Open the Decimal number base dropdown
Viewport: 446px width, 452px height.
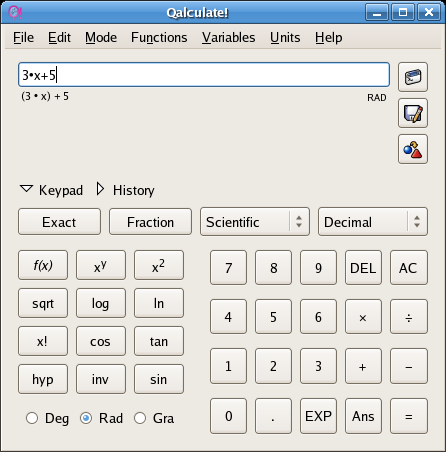(x=373, y=222)
